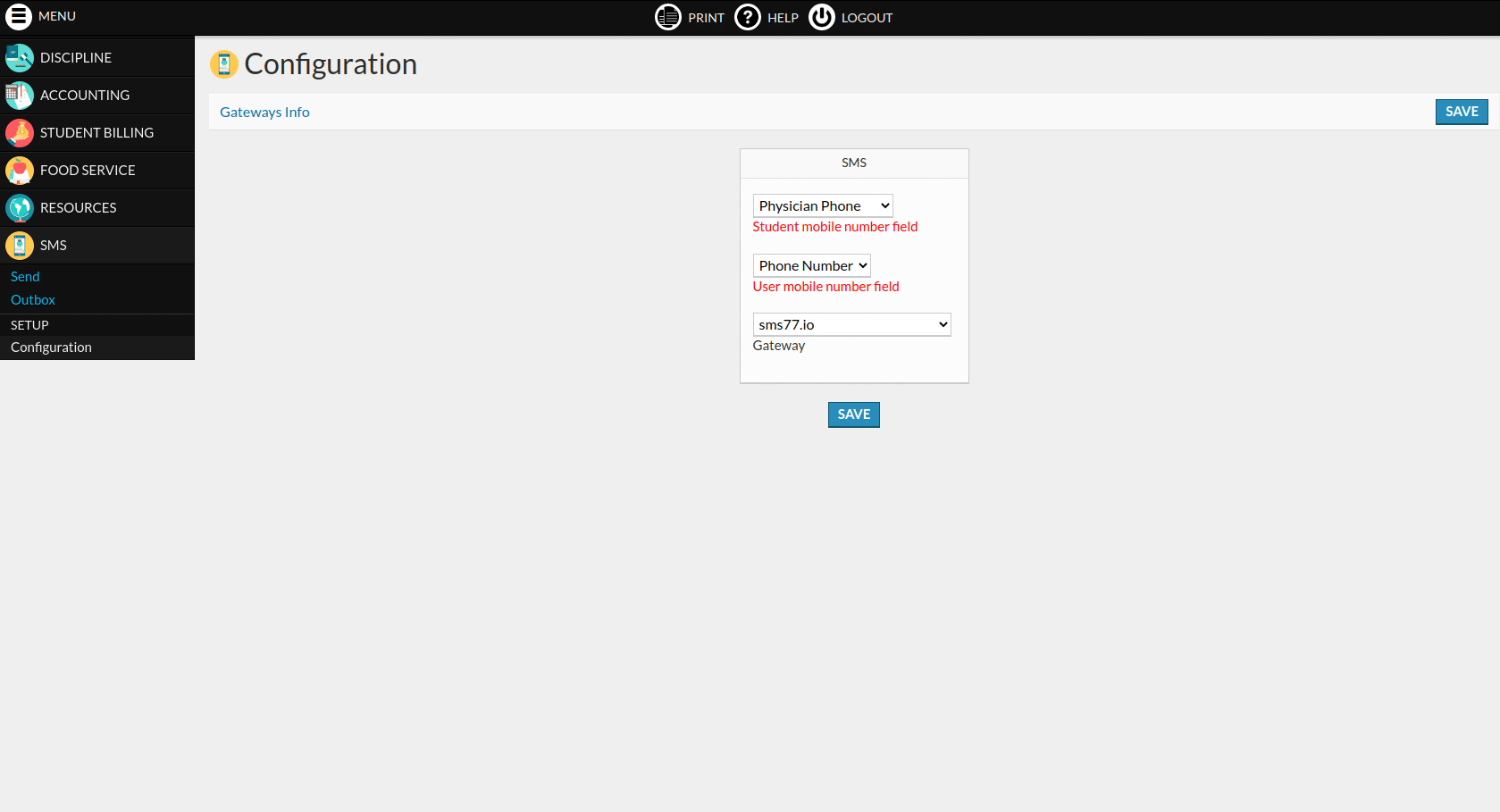The height and width of the screenshot is (812, 1500).
Task: Select Configuration in Setup menu
Action: pos(51,347)
